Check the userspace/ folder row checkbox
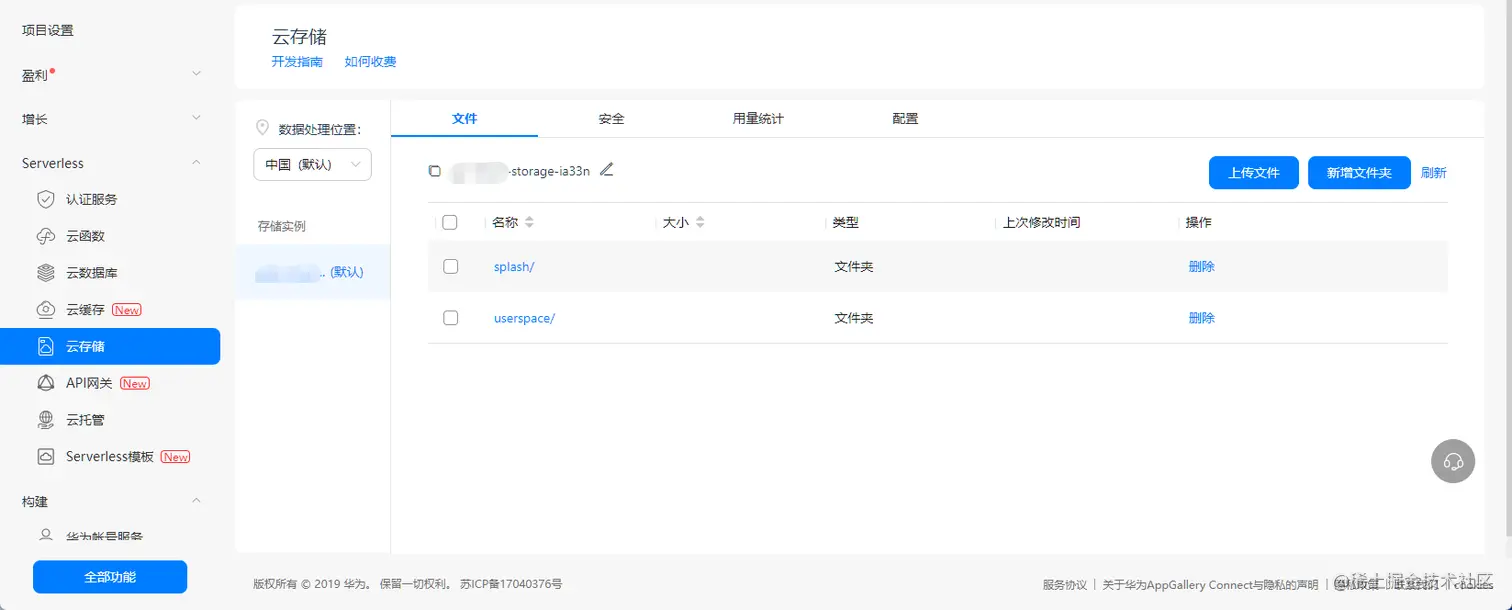The image size is (1512, 610). click(x=450, y=317)
